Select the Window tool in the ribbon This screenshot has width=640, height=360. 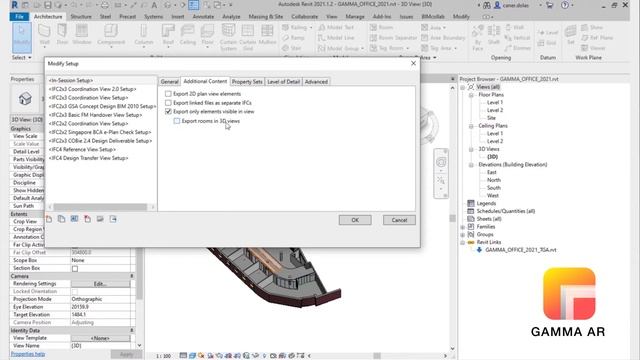(x=82, y=35)
